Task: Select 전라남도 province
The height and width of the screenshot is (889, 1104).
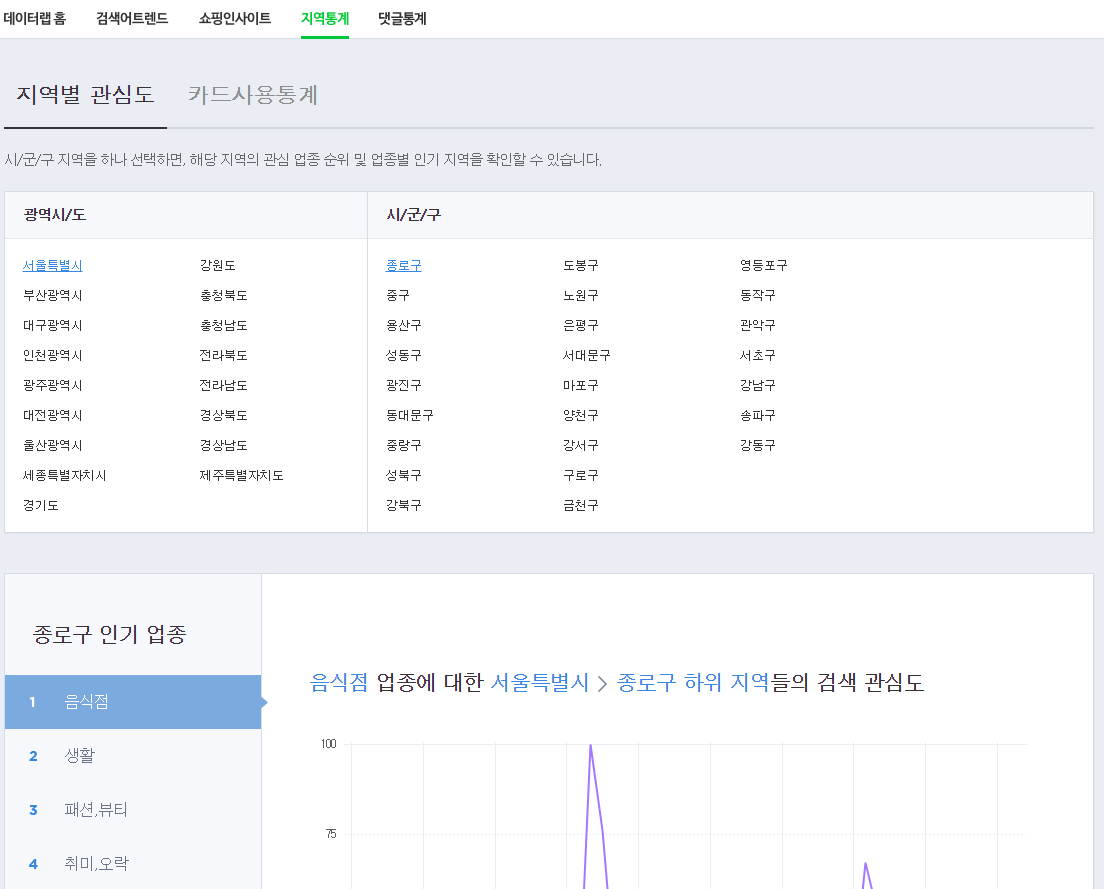Action: pyautogui.click(x=223, y=386)
